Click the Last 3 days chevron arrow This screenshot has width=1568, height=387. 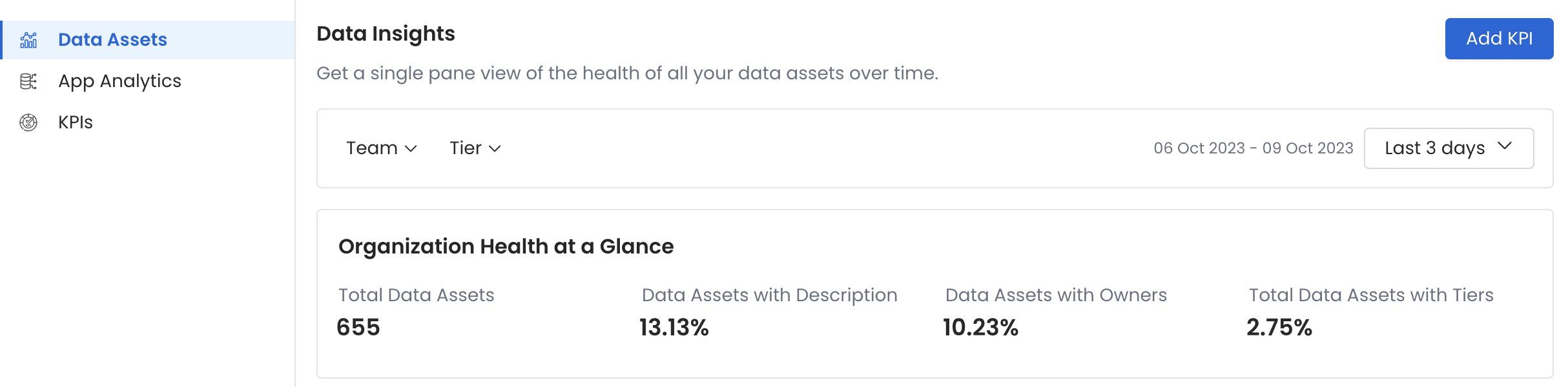coord(1505,146)
